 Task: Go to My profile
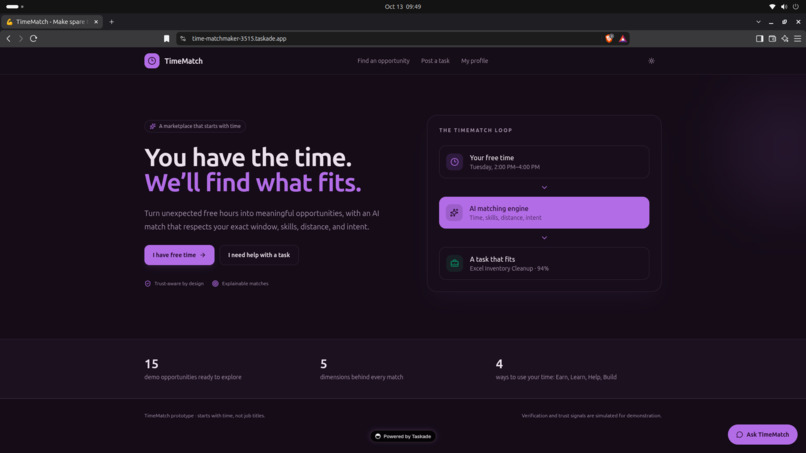pyautogui.click(x=474, y=61)
